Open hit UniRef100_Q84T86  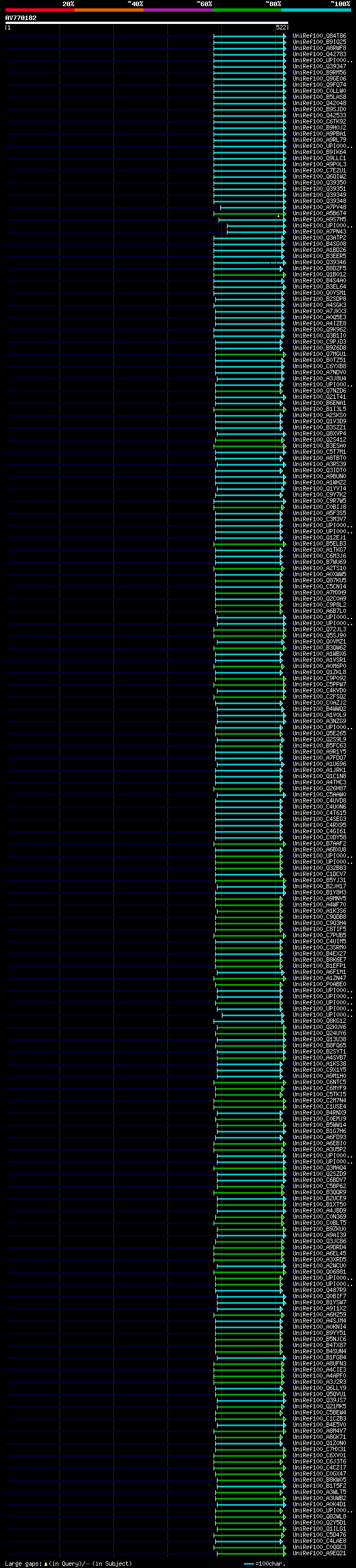[x=319, y=36]
